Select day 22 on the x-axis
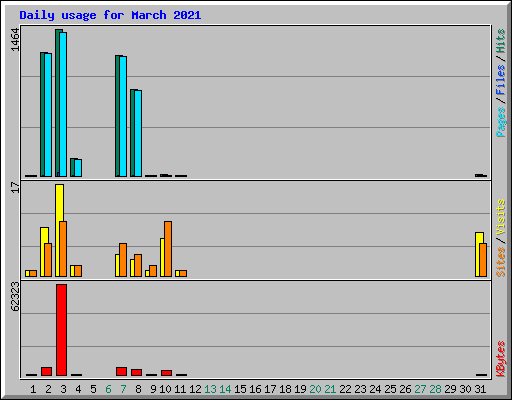Viewport: 512px width, 400px height. 345,389
